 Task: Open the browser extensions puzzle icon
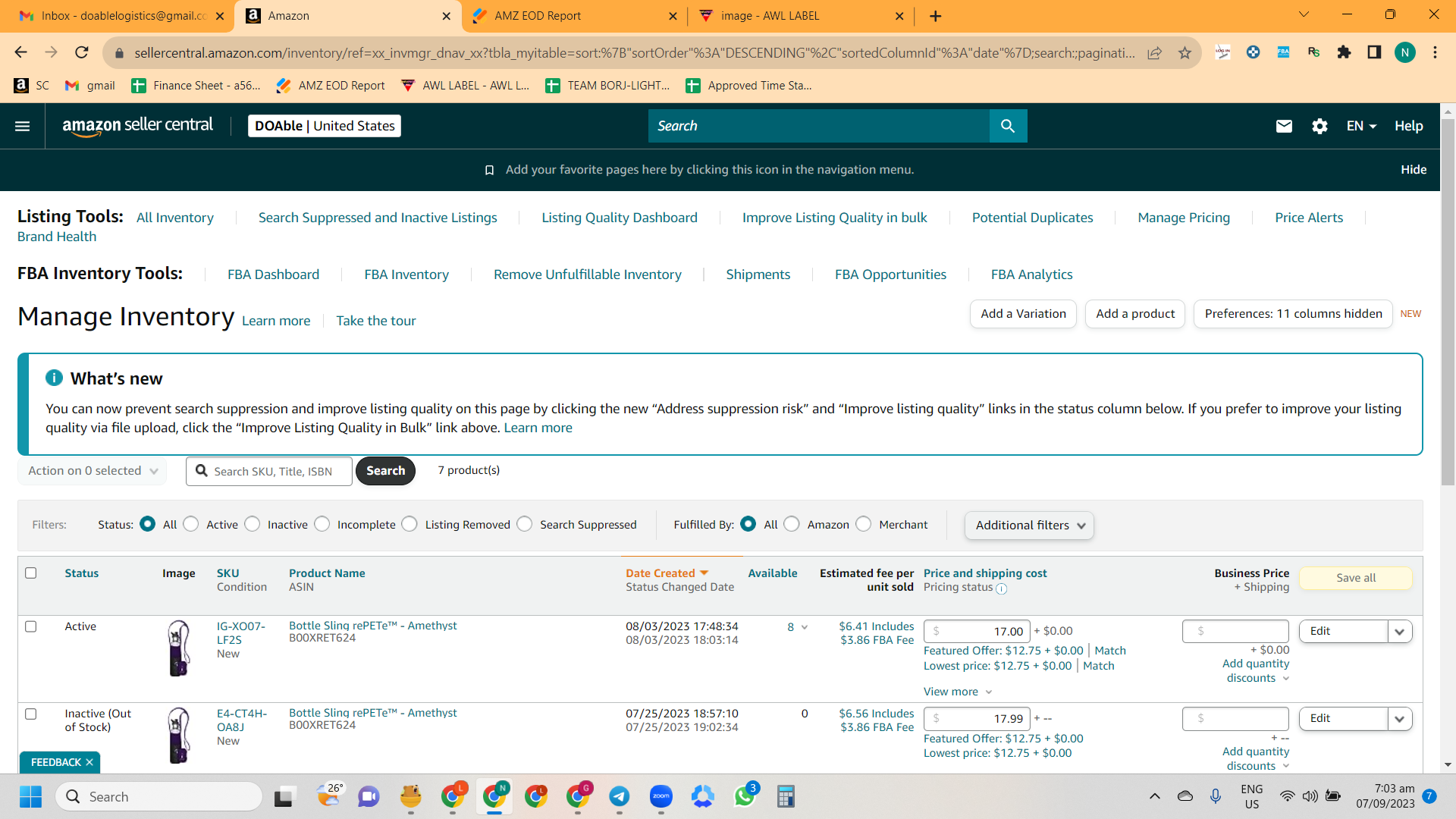click(x=1344, y=52)
